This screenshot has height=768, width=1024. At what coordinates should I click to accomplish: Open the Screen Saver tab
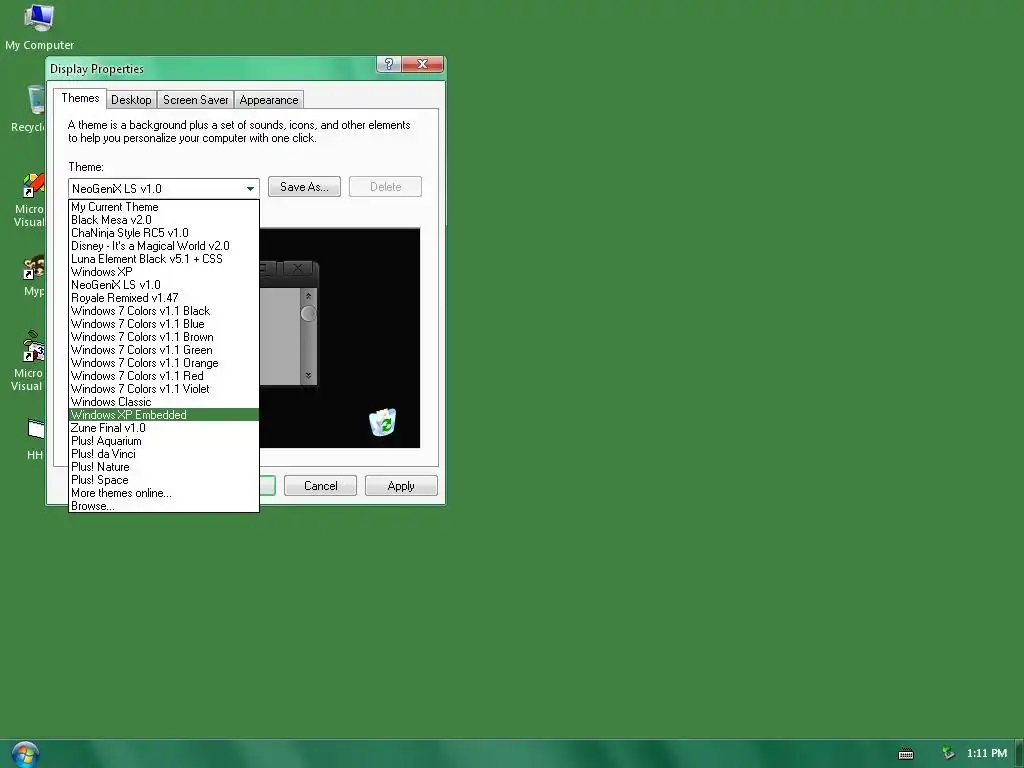tap(195, 100)
